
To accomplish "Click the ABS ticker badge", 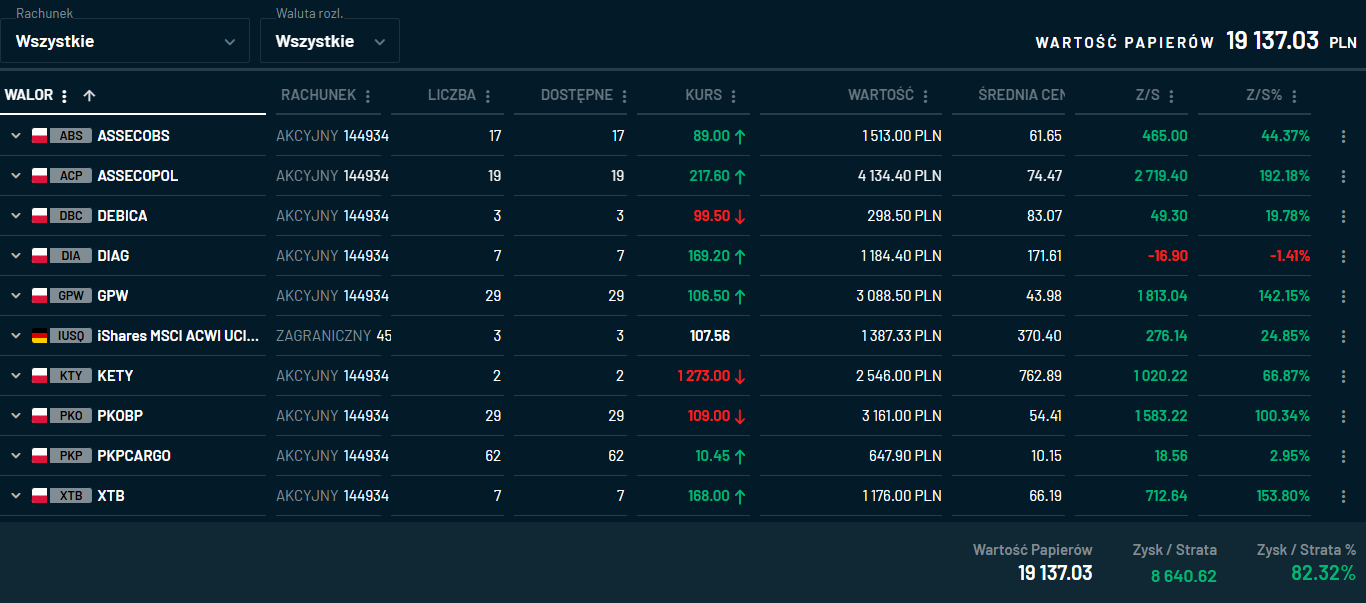I will (x=71, y=136).
